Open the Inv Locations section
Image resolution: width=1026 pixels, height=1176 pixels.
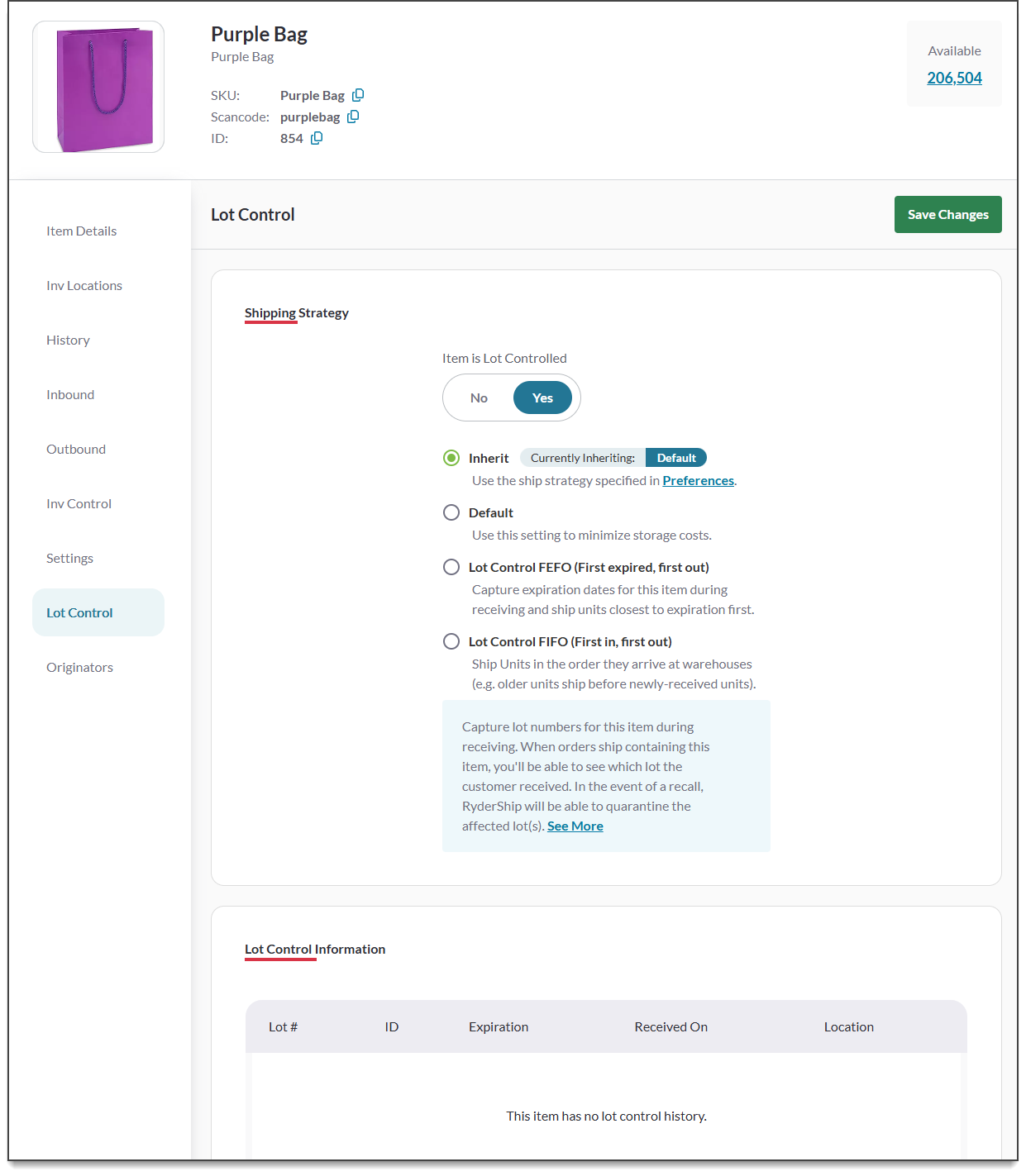click(84, 285)
